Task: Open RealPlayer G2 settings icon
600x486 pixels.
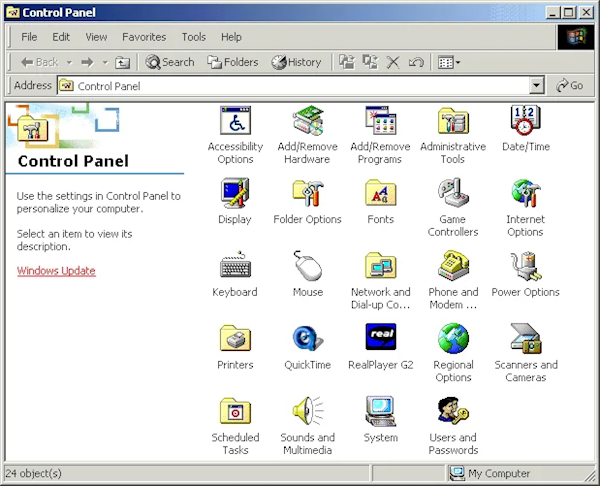Action: click(380, 340)
